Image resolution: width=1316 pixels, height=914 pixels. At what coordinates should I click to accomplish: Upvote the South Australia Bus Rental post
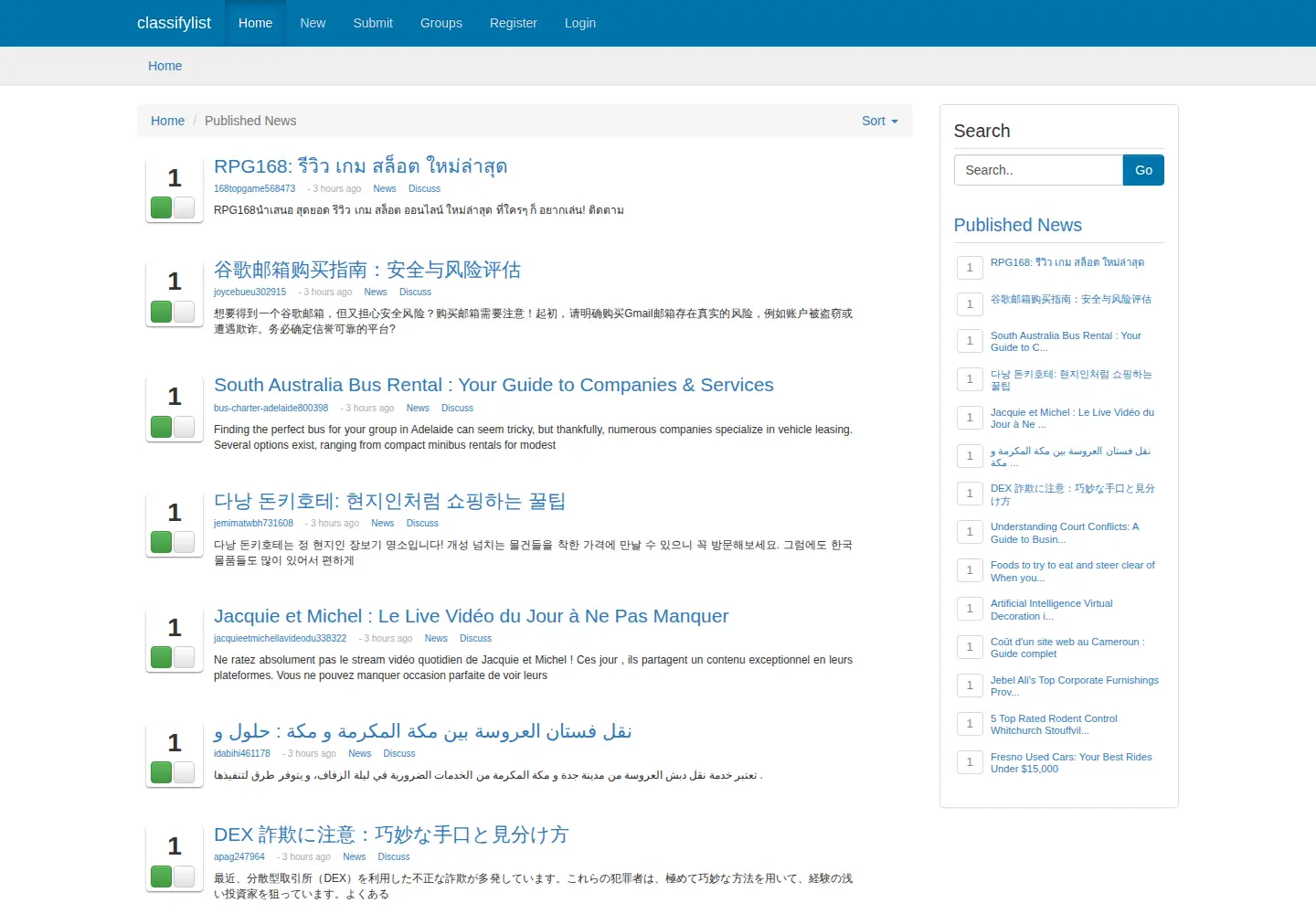[x=162, y=427]
